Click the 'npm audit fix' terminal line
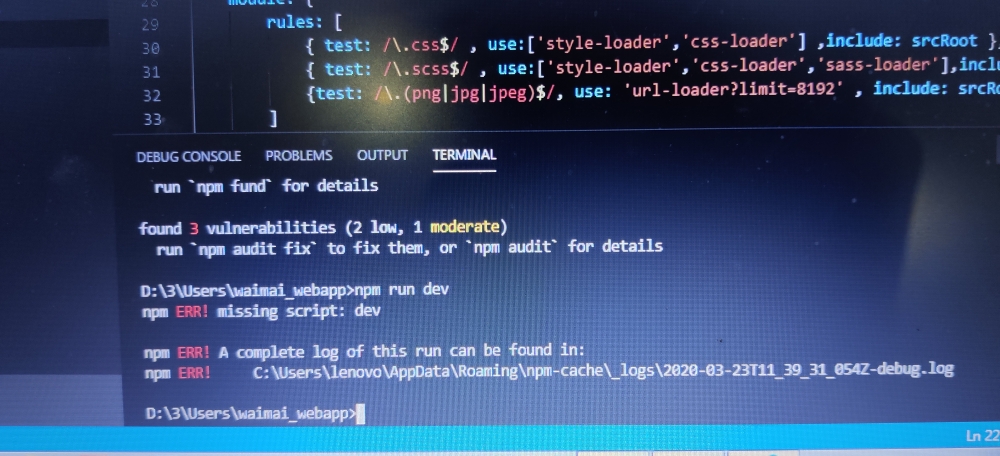The width and height of the screenshot is (1000, 456). (409, 247)
